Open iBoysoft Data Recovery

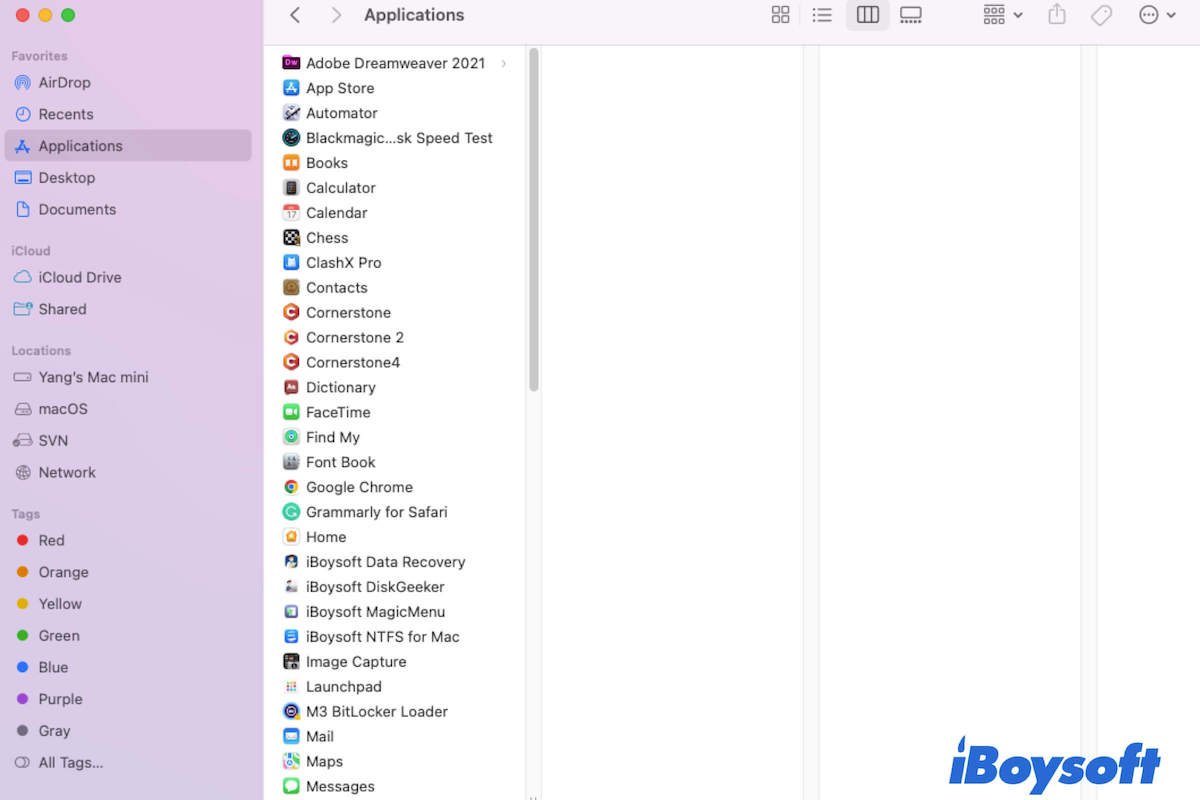(385, 562)
